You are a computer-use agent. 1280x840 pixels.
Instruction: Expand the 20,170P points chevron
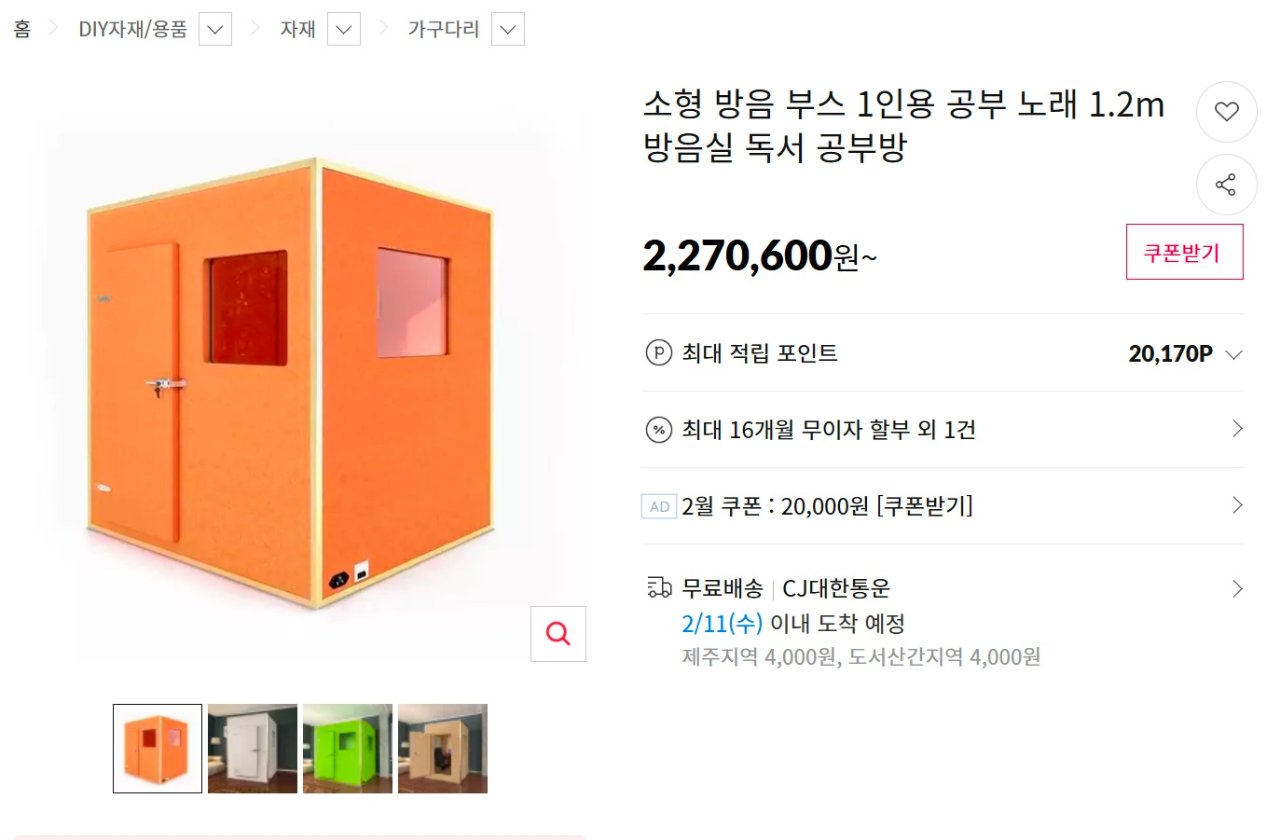coord(1234,354)
